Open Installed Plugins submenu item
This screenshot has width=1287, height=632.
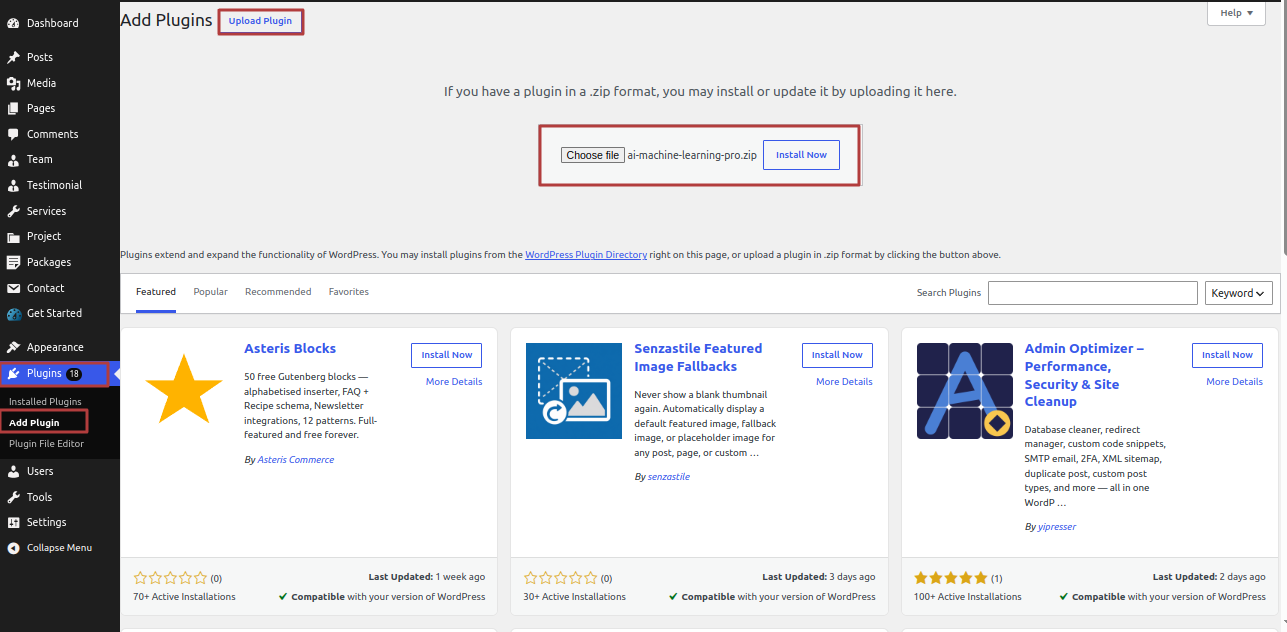point(45,402)
